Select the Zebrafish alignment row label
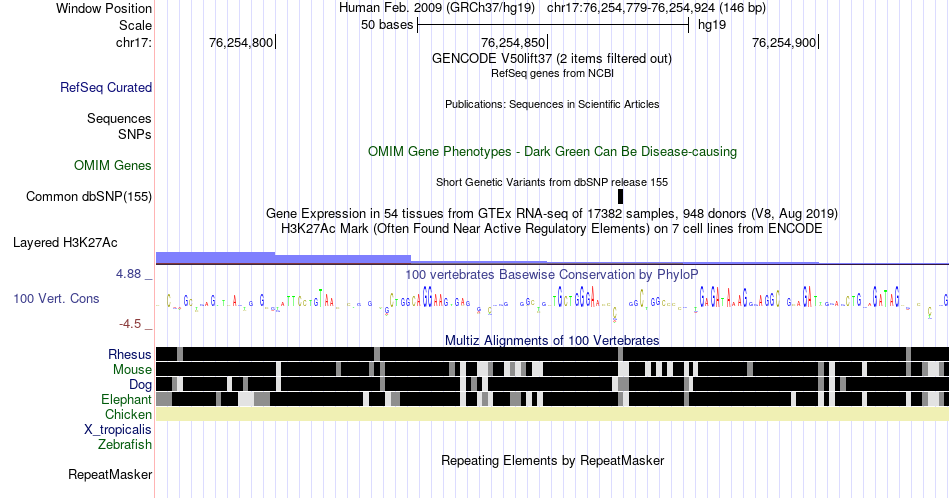Viewport: 950px width, 498px height. click(124, 444)
